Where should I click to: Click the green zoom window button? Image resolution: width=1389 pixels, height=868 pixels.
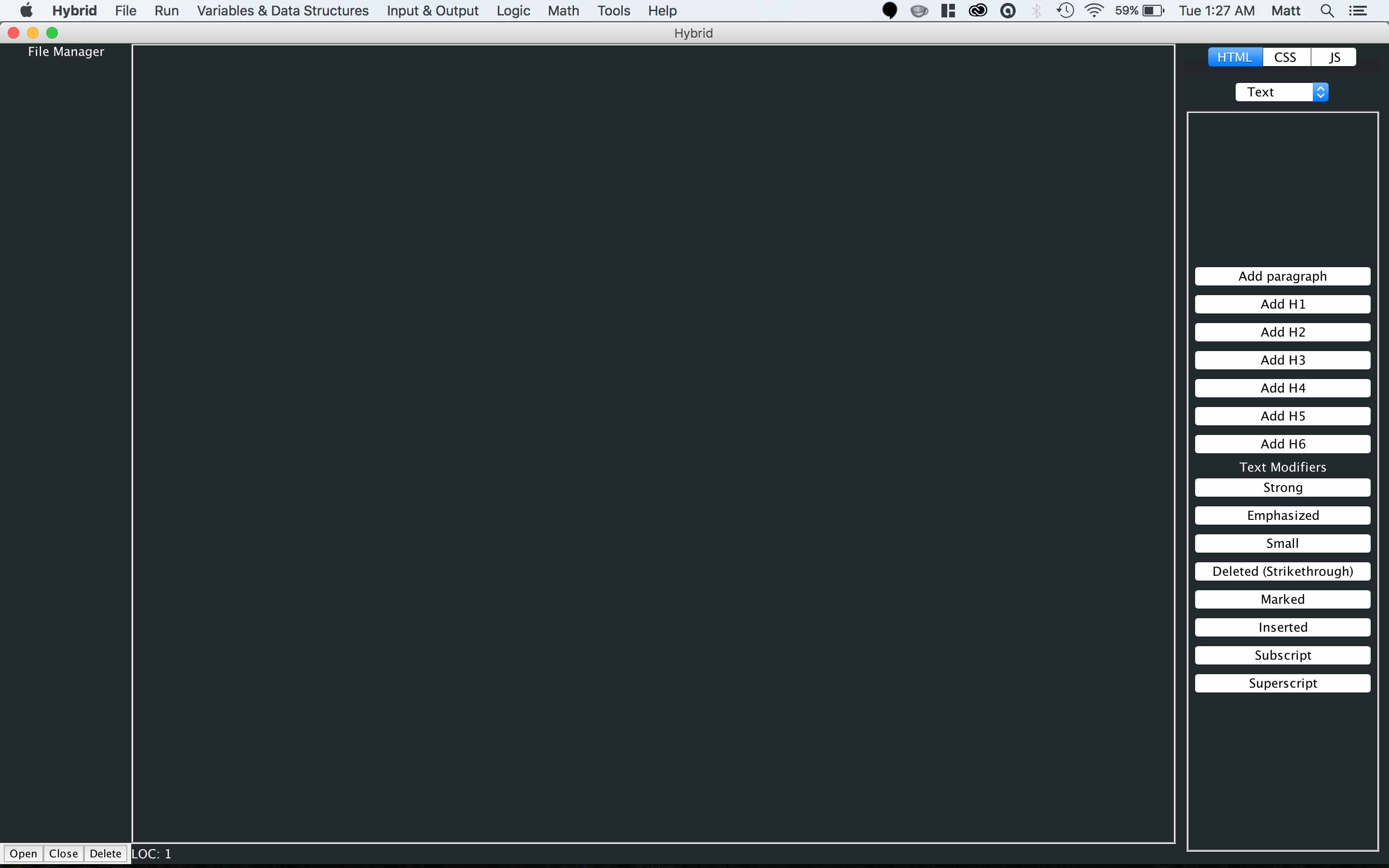(x=52, y=33)
